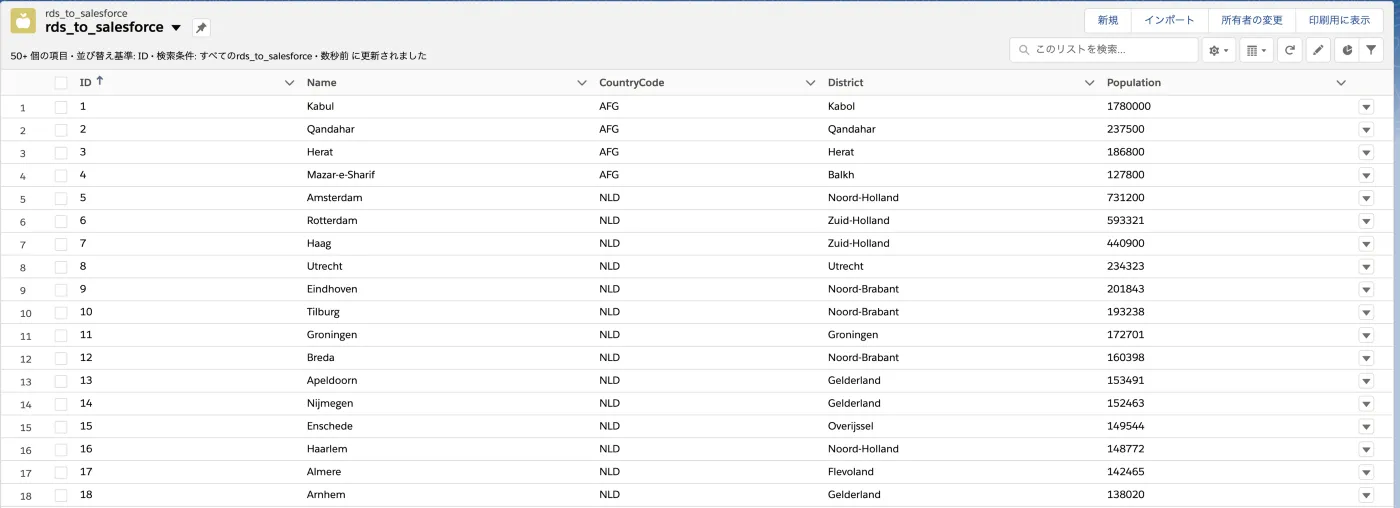Open the list view picker next to rds_to_salesforce
The height and width of the screenshot is (508, 1400).
176,28
